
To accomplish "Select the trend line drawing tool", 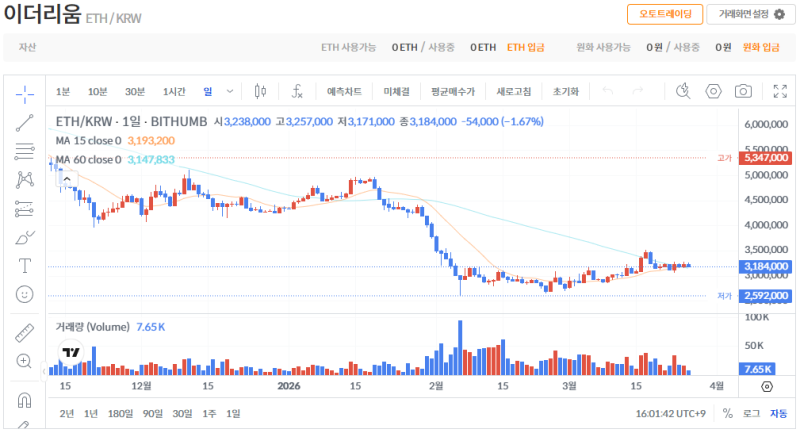I will tap(24, 123).
